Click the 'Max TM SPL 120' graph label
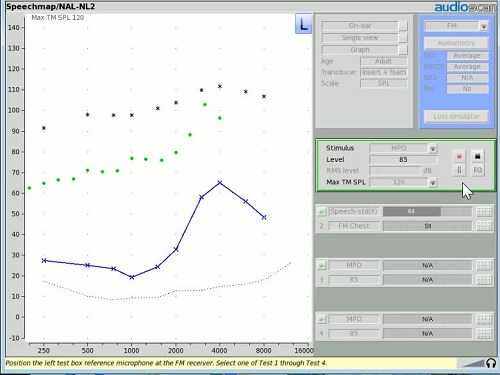This screenshot has height=375, width=500. [x=58, y=18]
